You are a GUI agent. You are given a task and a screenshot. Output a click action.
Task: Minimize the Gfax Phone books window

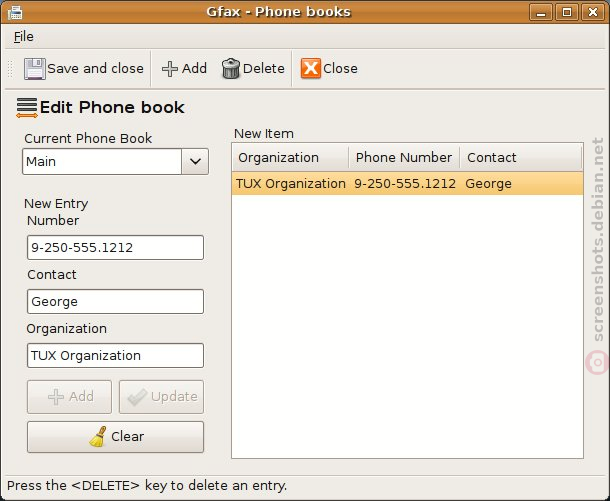[x=541, y=12]
